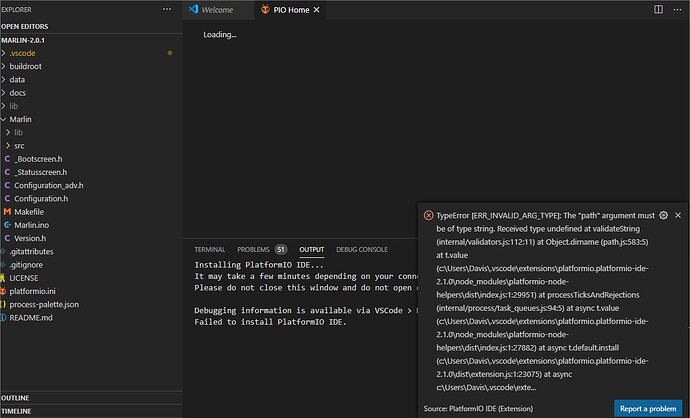Open the PROBLEMS panel tab
Screen dimensions: 690x418
point(253,249)
